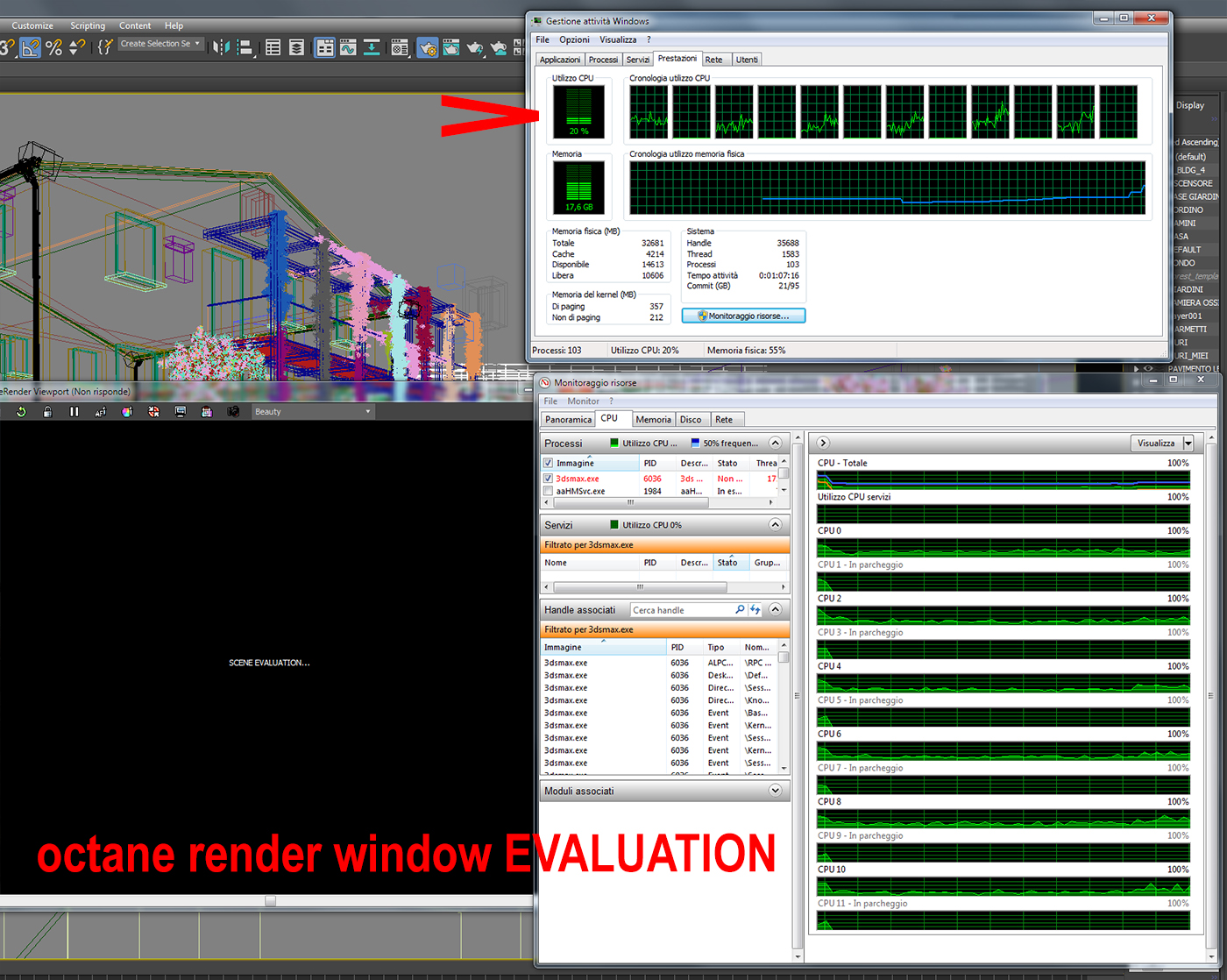The width and height of the screenshot is (1227, 980).
Task: Switch to the Panoramica tab
Action: point(568,420)
